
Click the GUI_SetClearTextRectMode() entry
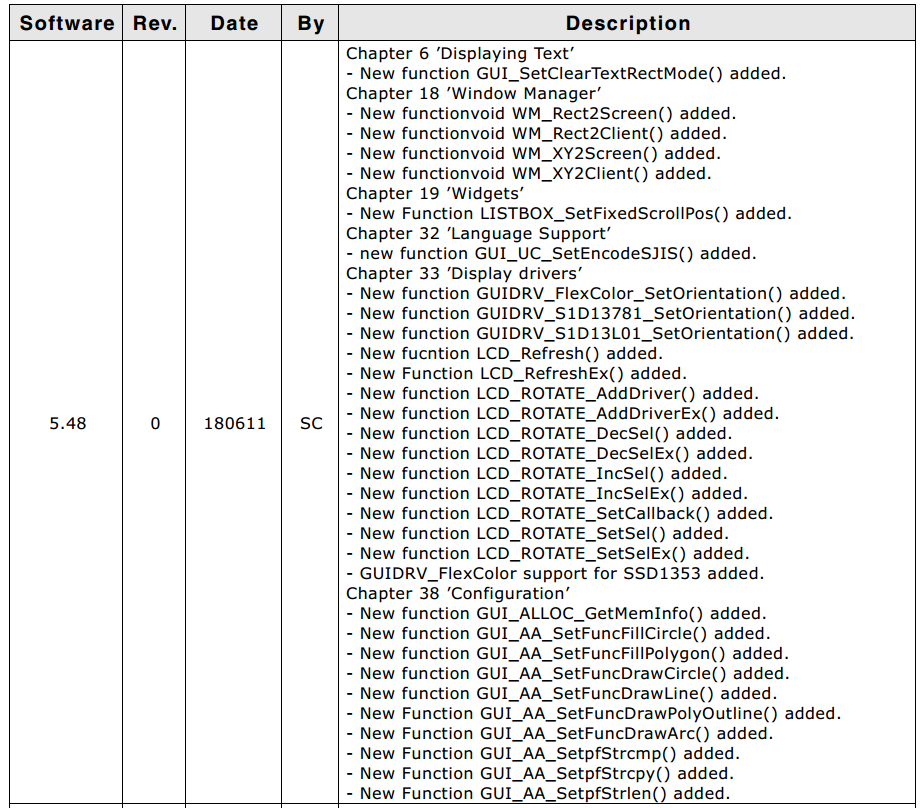566,73
